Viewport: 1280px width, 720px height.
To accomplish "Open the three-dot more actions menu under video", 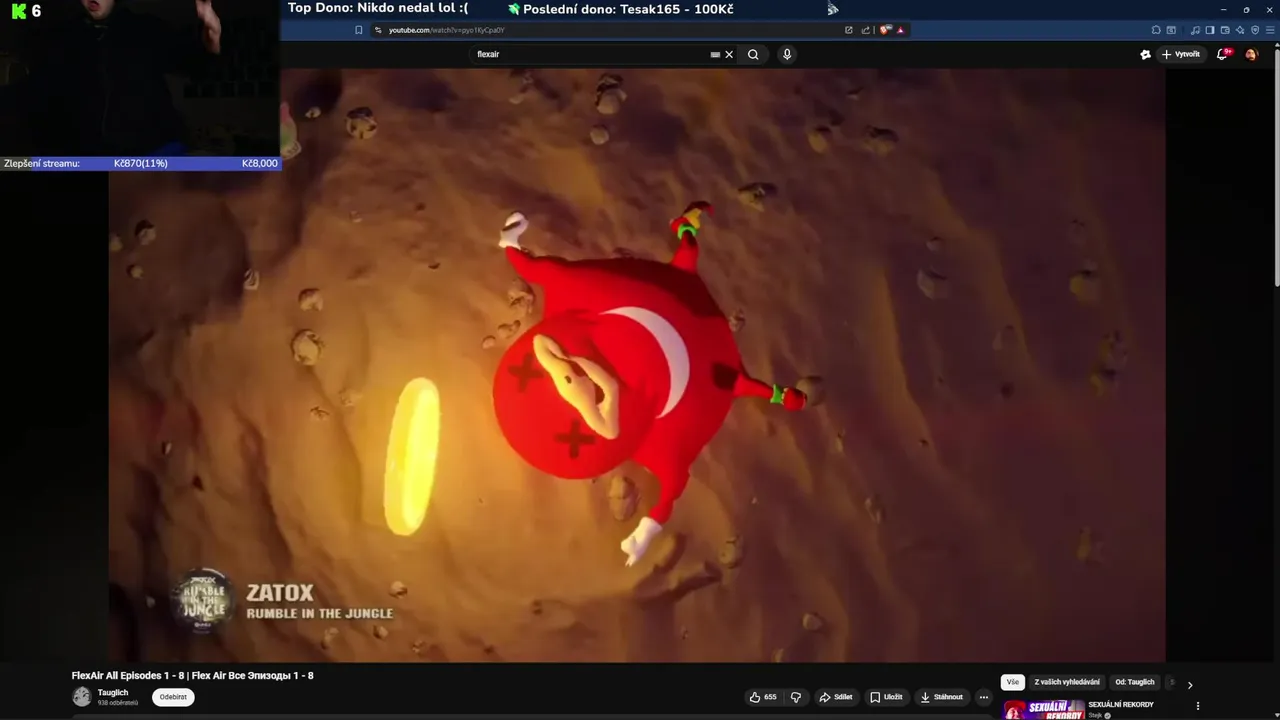I will (x=984, y=697).
